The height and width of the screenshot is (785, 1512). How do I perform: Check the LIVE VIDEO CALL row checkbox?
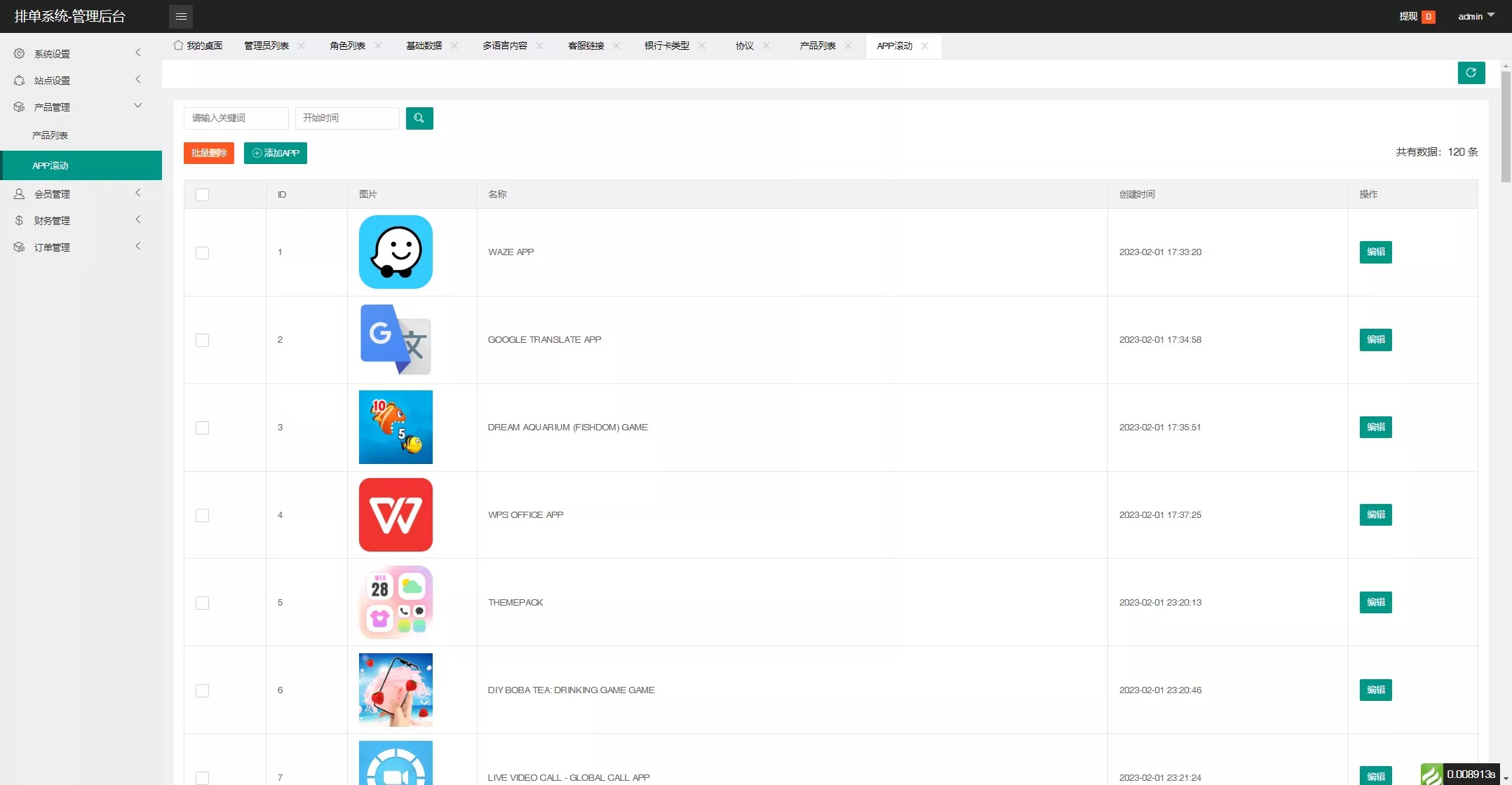tap(202, 778)
